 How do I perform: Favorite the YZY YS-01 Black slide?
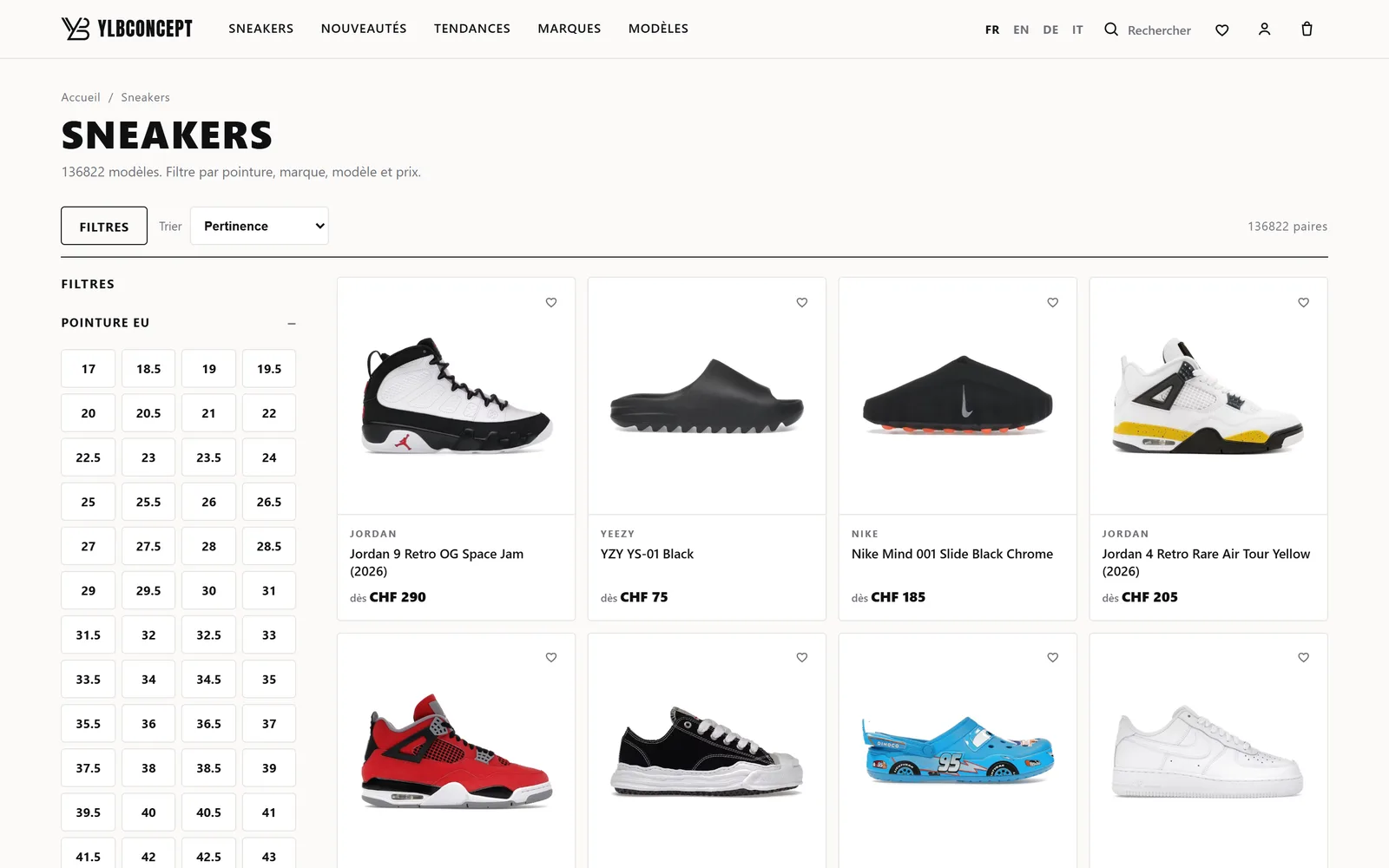[802, 302]
